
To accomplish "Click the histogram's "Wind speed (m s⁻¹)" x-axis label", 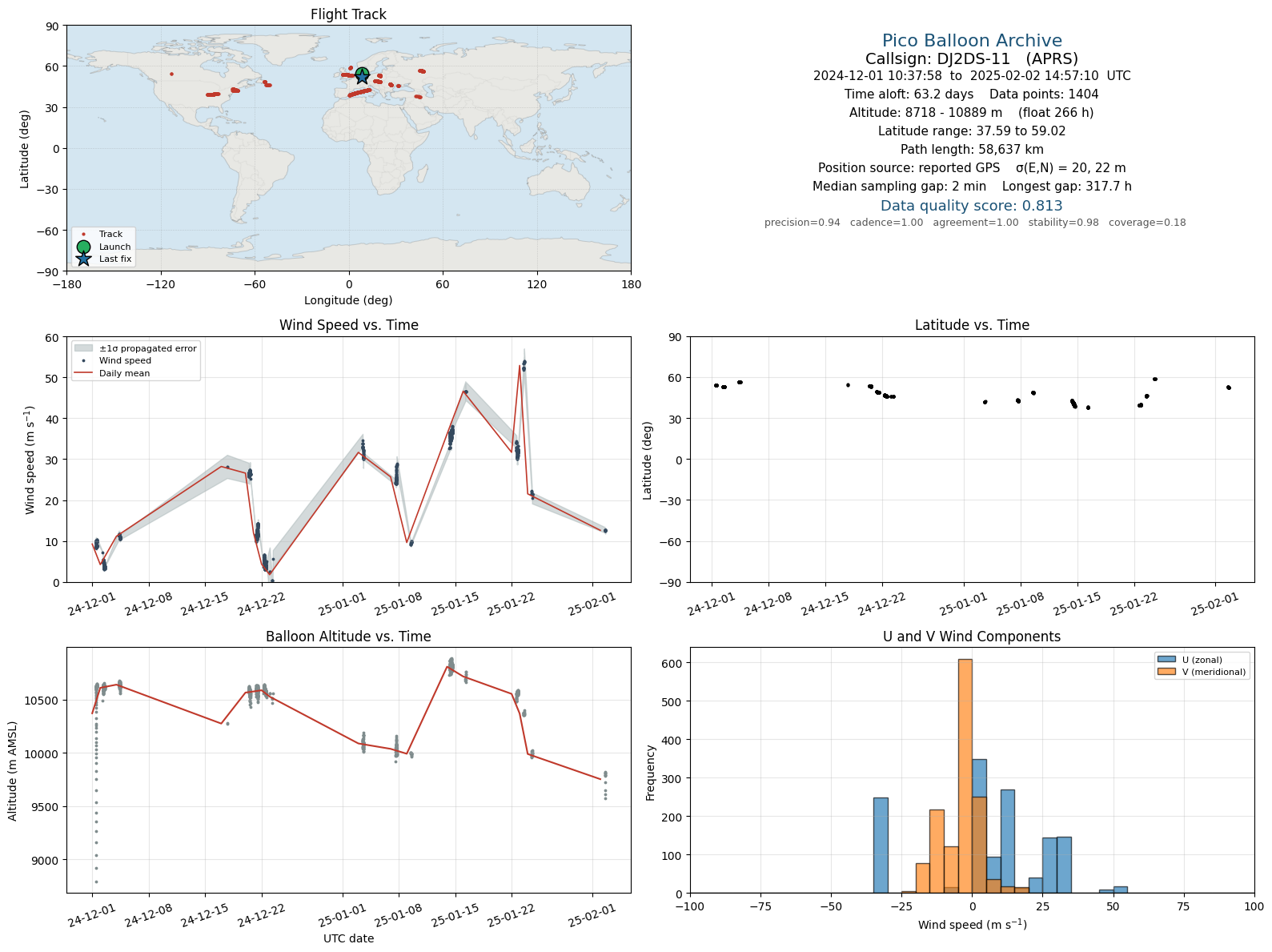I will pos(972,925).
